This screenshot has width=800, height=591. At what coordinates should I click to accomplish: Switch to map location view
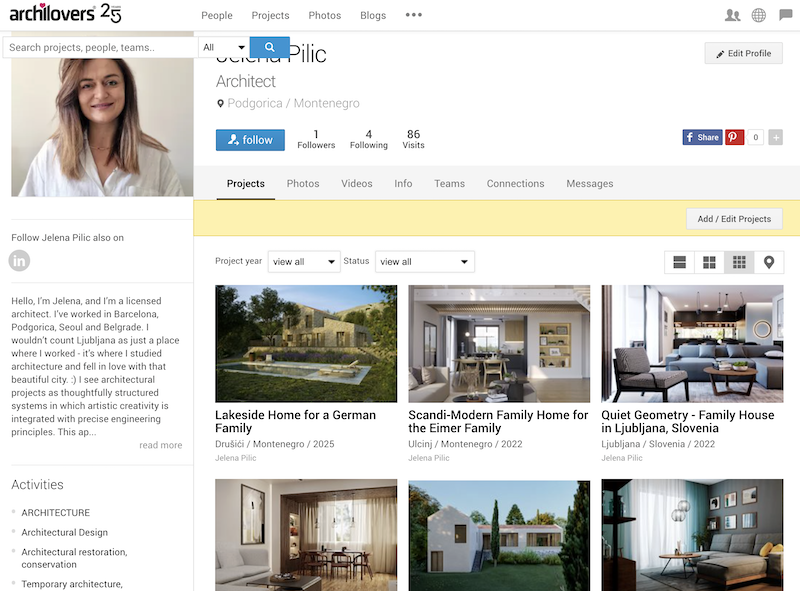tap(768, 262)
